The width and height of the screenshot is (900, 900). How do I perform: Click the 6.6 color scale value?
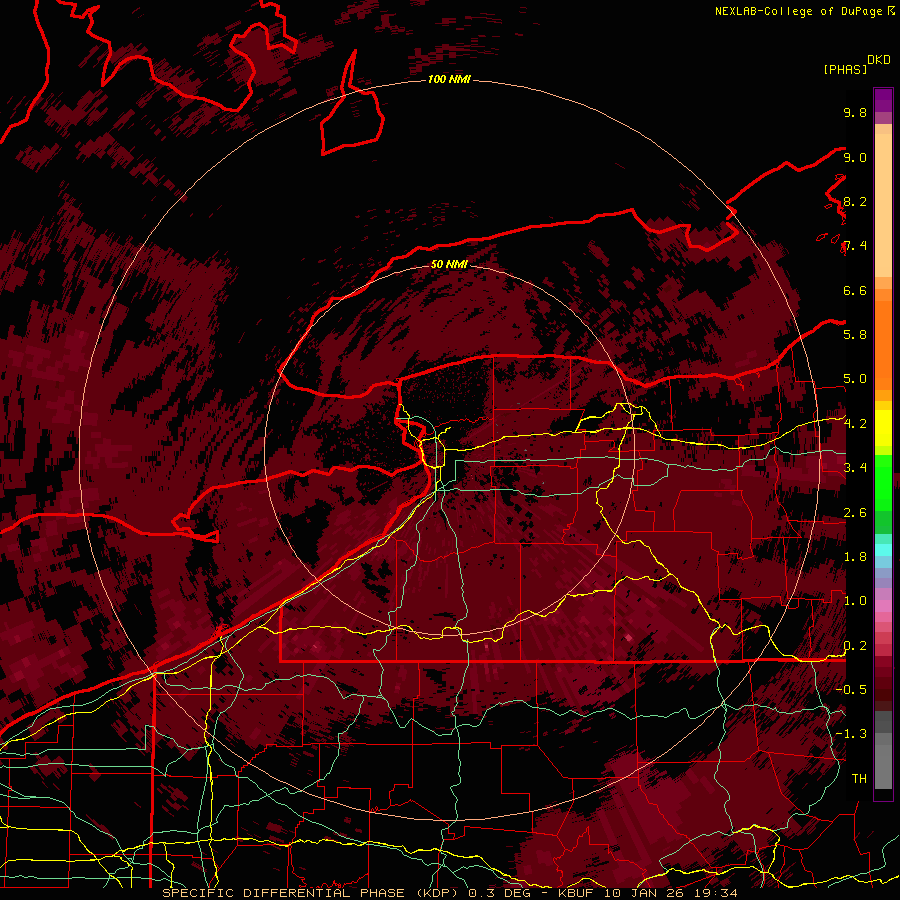(855, 290)
